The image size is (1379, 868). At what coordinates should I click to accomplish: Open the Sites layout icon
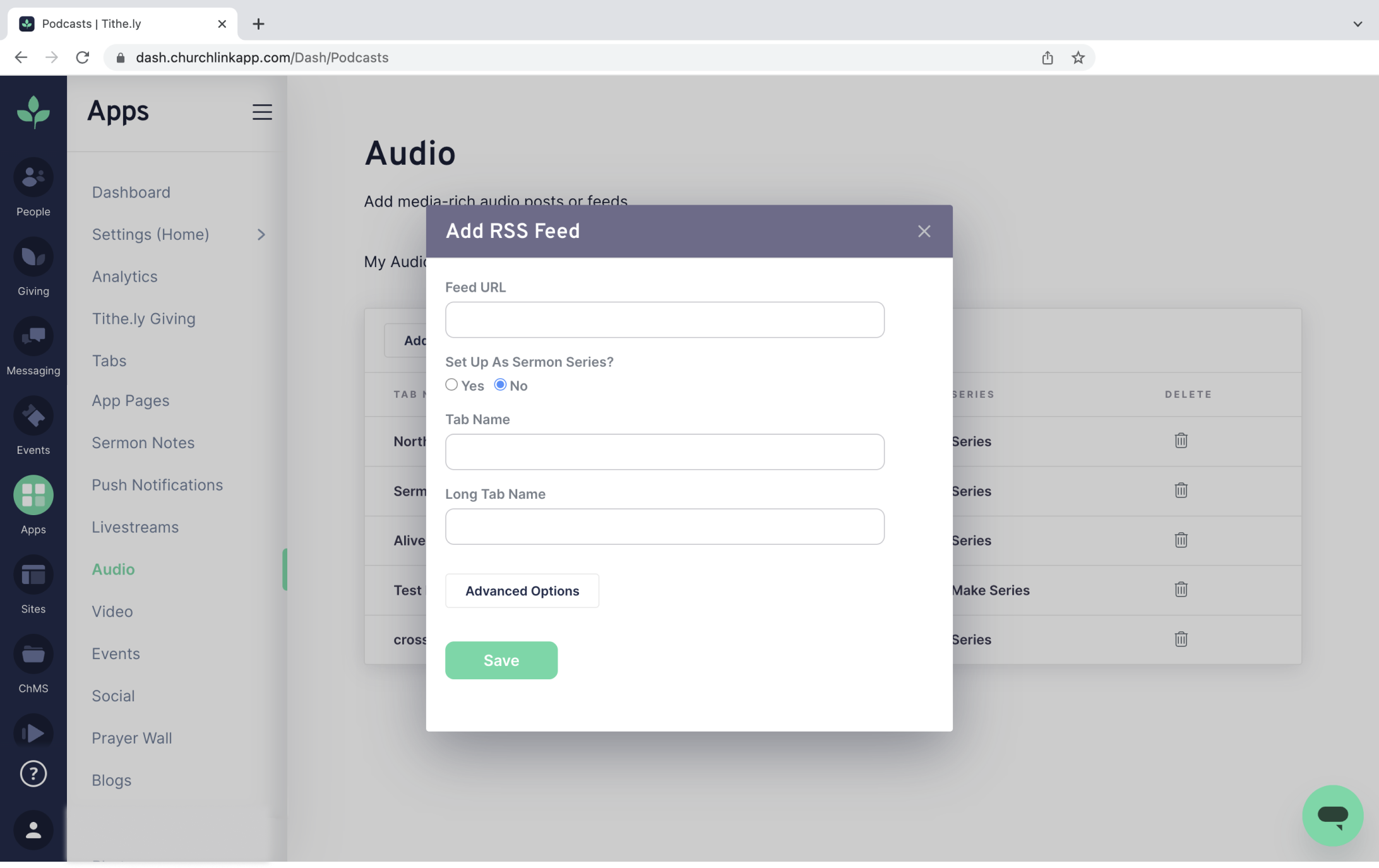click(x=33, y=575)
